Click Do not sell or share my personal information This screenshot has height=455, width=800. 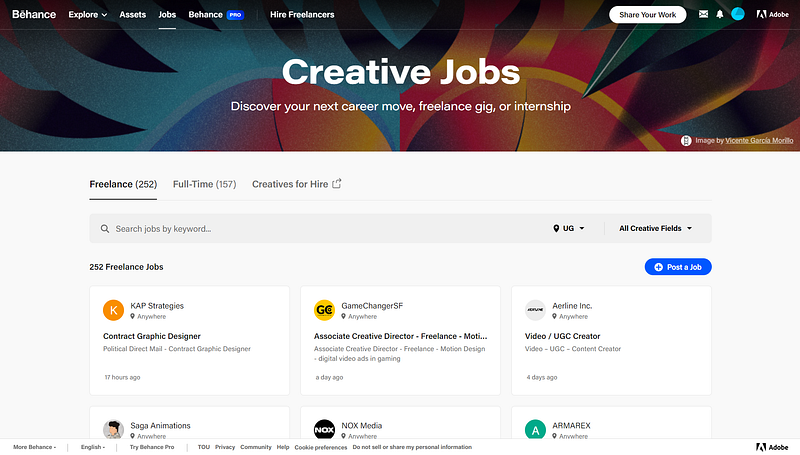[412, 447]
